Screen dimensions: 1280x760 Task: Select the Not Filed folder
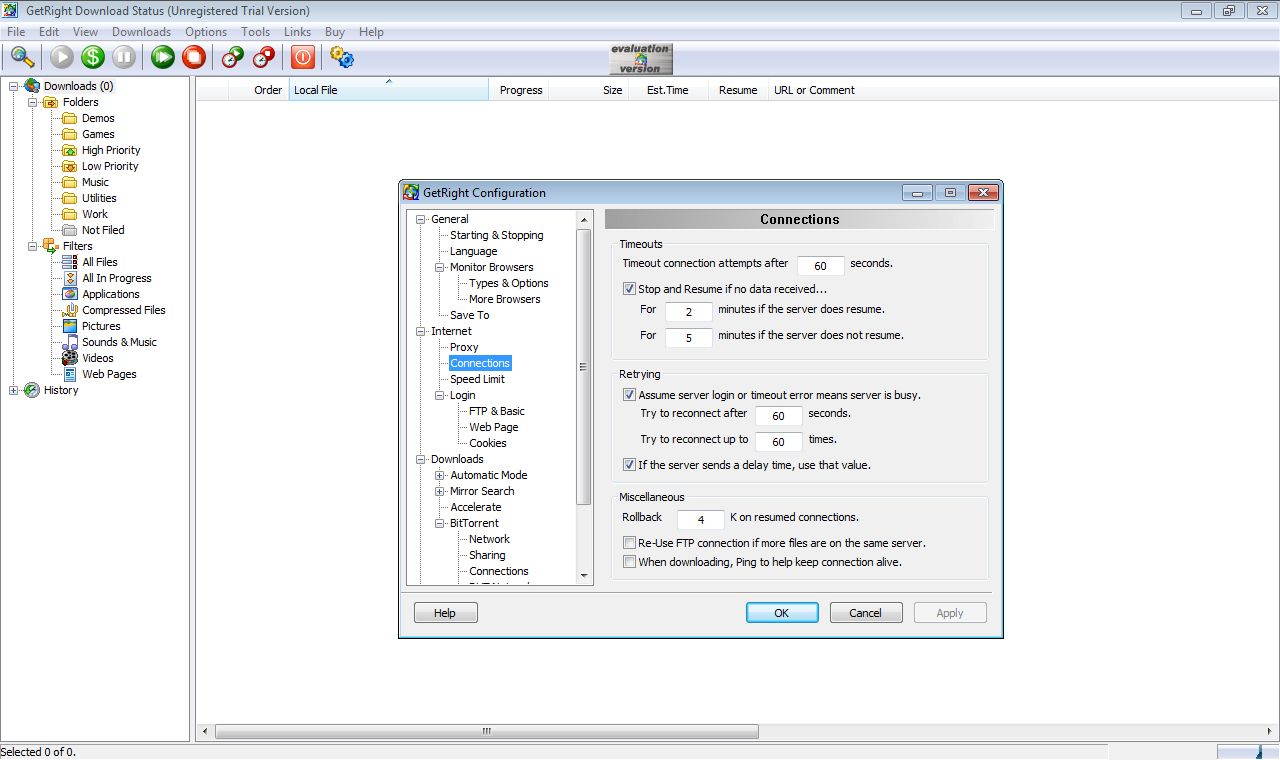point(103,230)
